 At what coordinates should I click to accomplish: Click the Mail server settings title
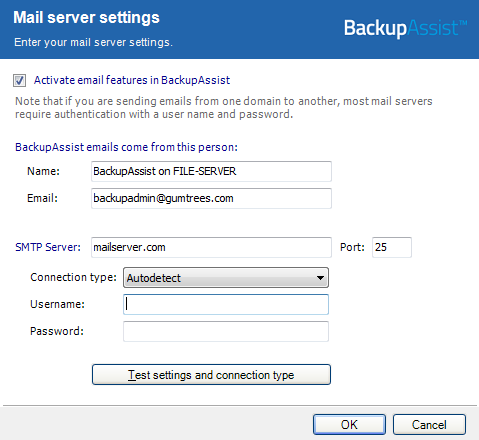(x=87, y=17)
